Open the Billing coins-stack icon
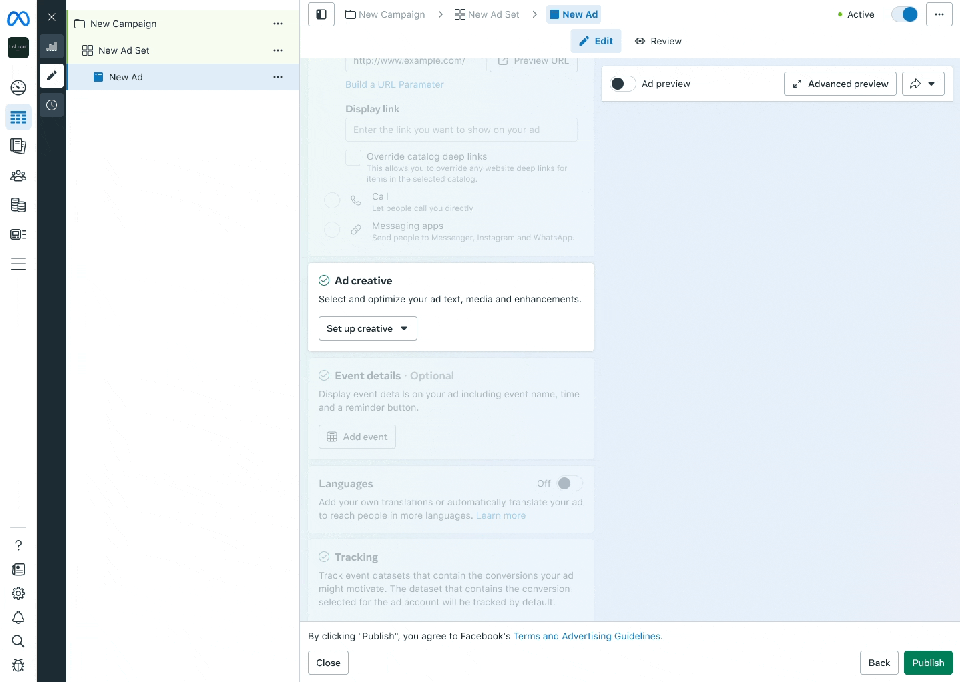 pyautogui.click(x=18, y=205)
